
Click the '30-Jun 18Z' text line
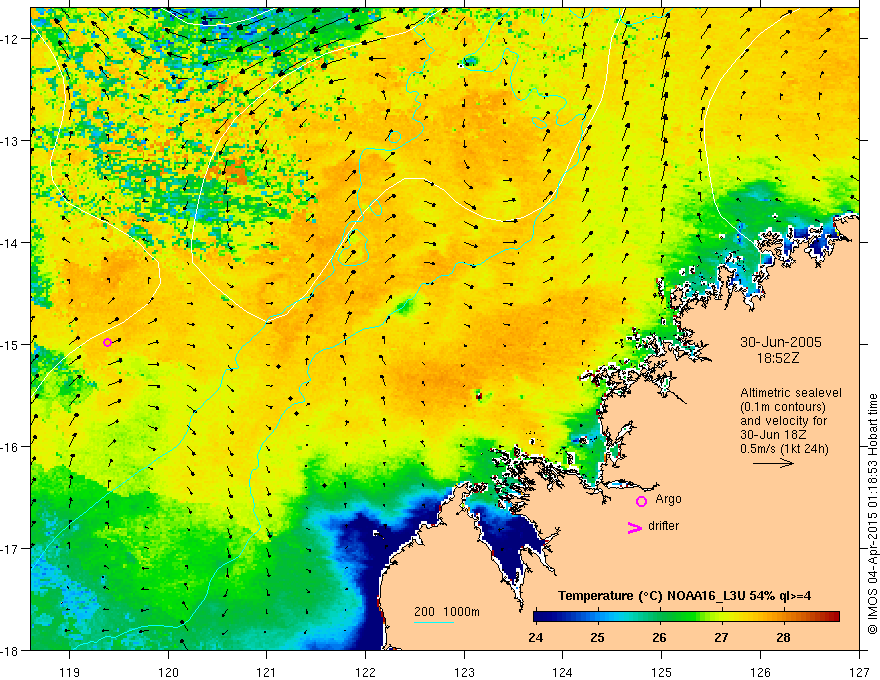pyautogui.click(x=773, y=434)
